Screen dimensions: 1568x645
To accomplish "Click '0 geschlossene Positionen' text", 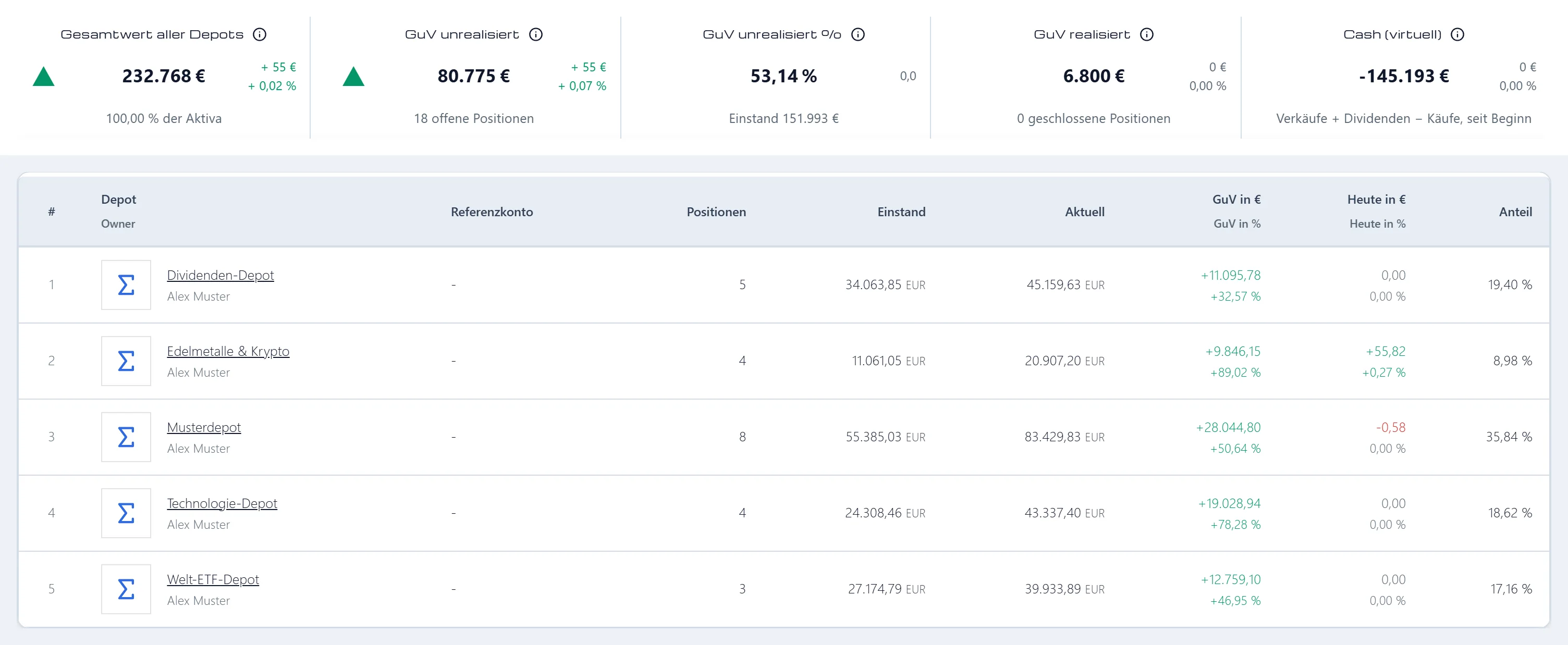I will pos(1093,119).
